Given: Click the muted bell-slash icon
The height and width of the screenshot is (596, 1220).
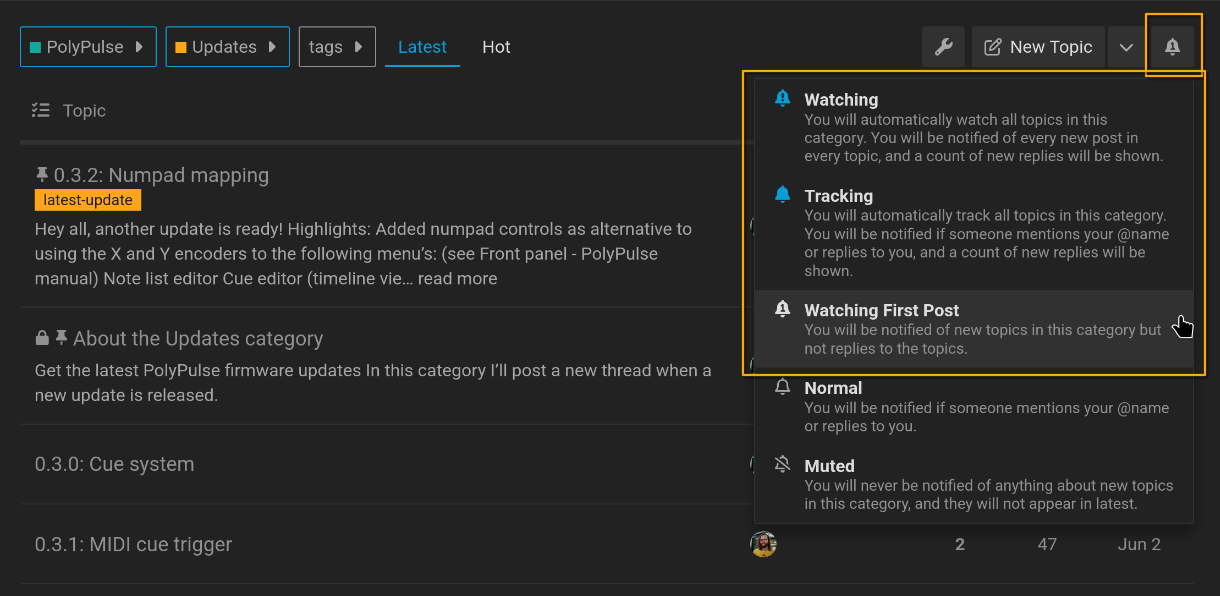Looking at the screenshot, I should coord(783,465).
